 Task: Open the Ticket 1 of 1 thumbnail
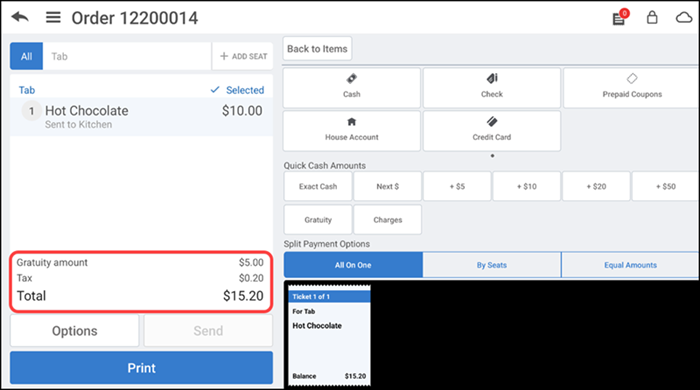point(329,336)
